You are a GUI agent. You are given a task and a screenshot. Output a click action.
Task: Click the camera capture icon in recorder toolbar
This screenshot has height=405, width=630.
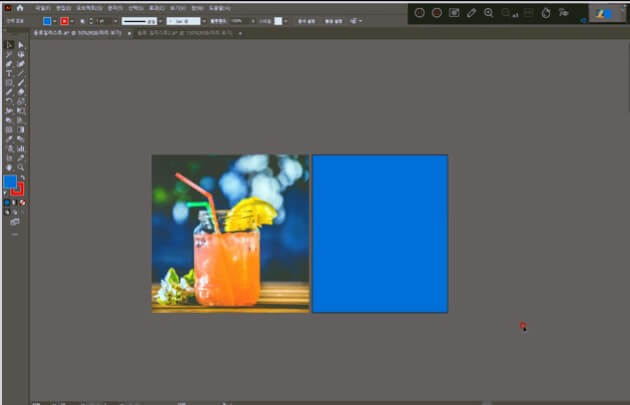[x=454, y=13]
